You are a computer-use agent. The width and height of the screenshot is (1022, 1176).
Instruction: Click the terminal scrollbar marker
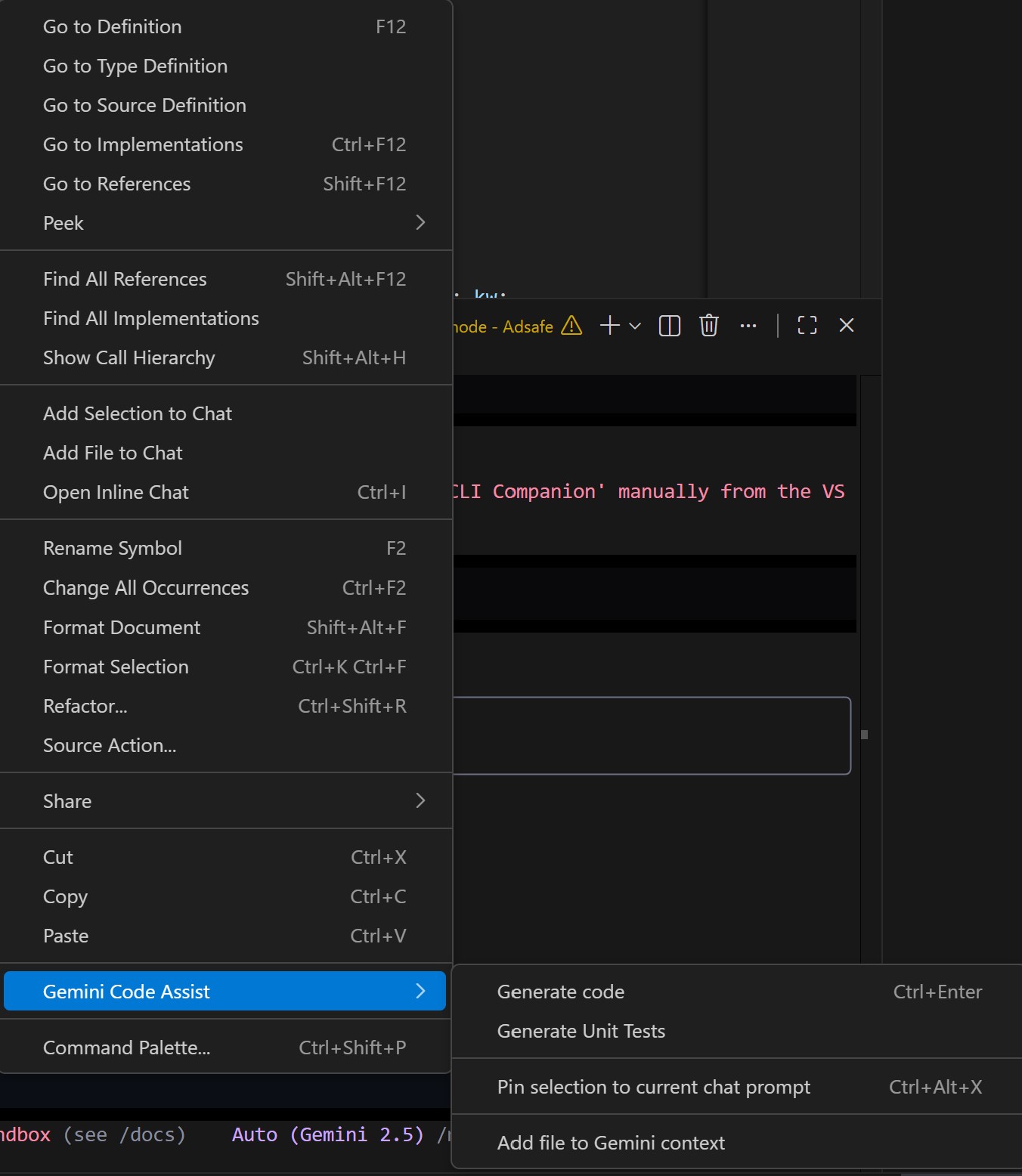pyautogui.click(x=865, y=735)
